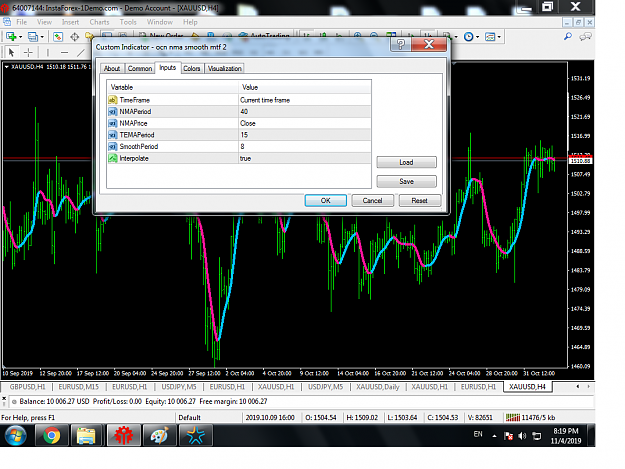
Task: Toggle the Interpolate value 'true'
Action: (x=305, y=158)
